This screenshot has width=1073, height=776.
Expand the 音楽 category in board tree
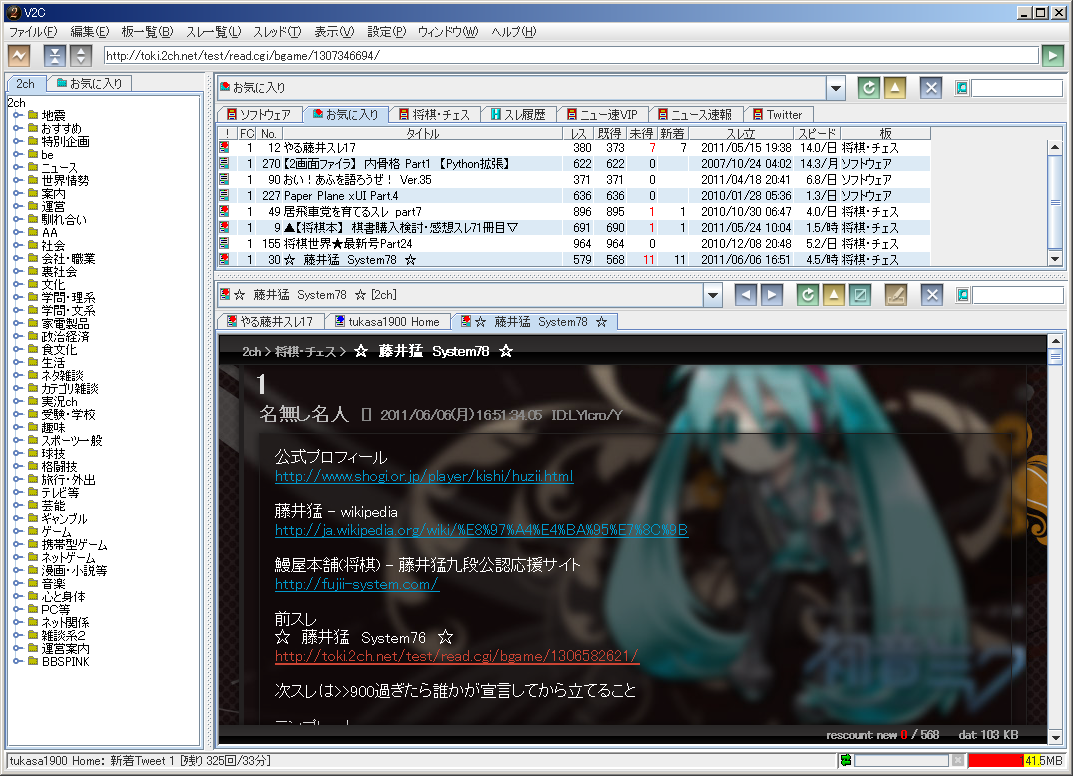(18, 584)
